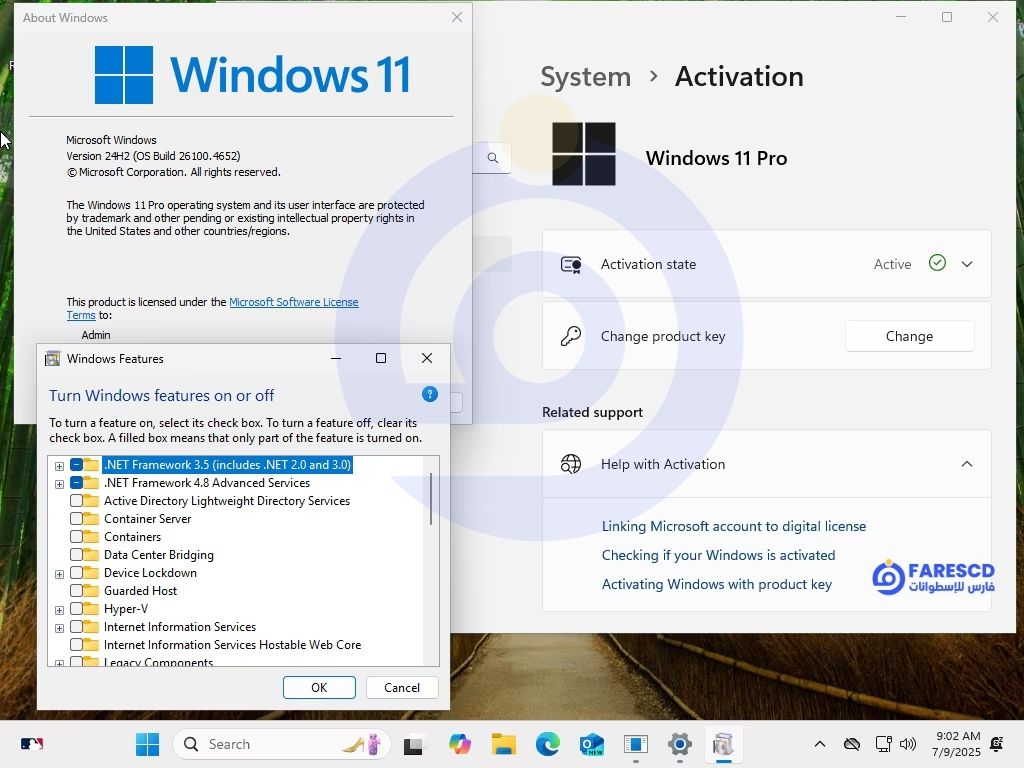Image resolution: width=1024 pixels, height=768 pixels.
Task: Maximize the Windows Features dialog
Action: [381, 358]
